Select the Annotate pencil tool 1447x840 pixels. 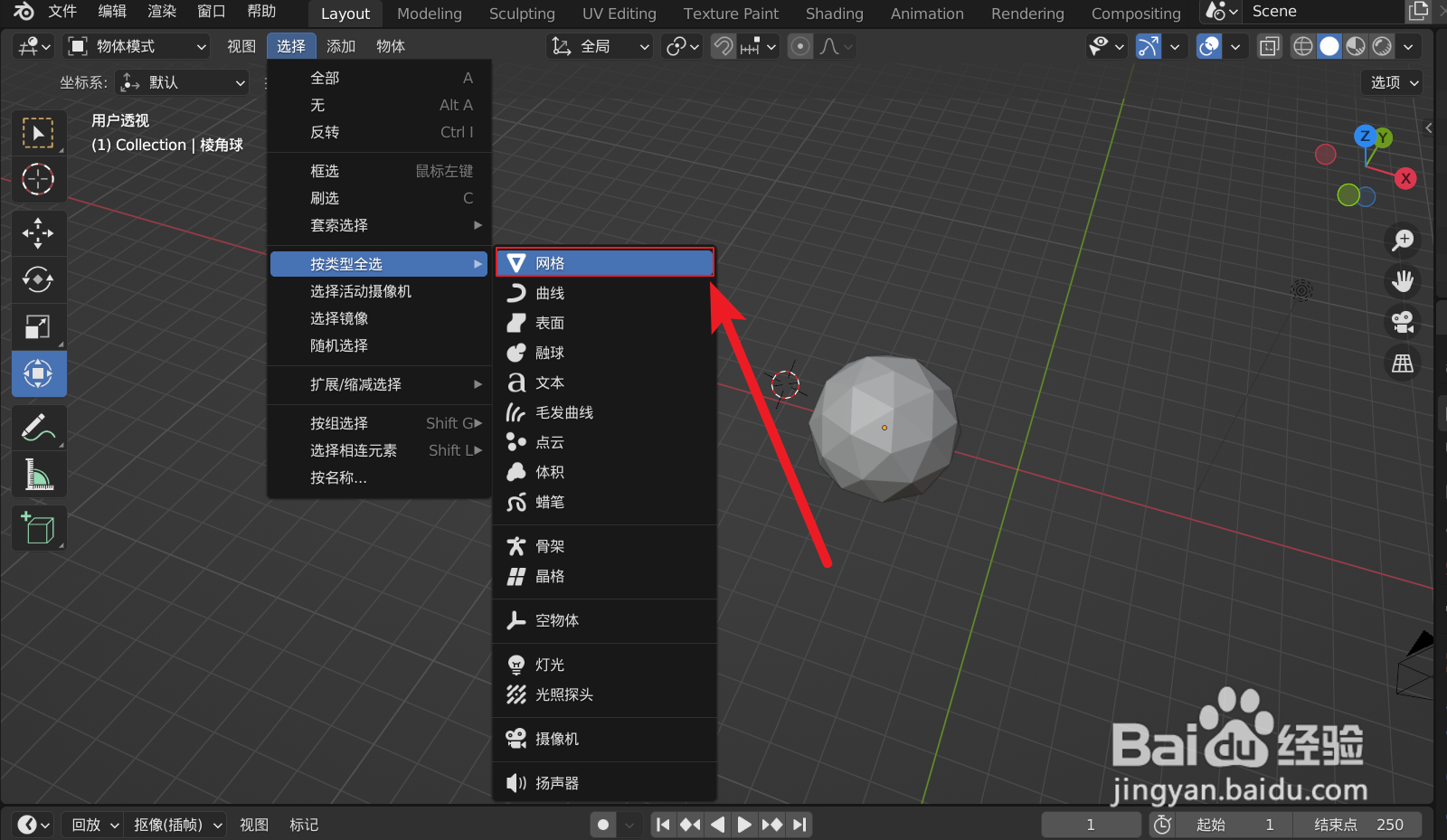pyautogui.click(x=38, y=428)
